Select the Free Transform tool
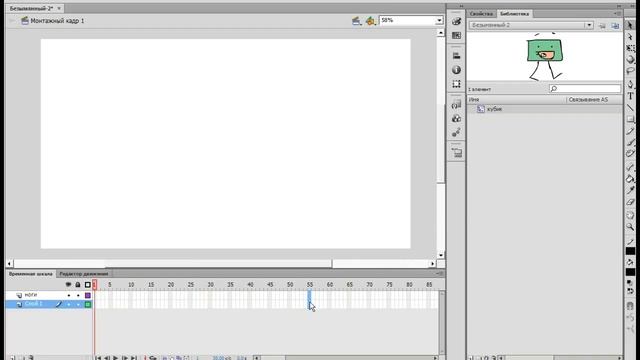The image size is (640, 360). [630, 48]
